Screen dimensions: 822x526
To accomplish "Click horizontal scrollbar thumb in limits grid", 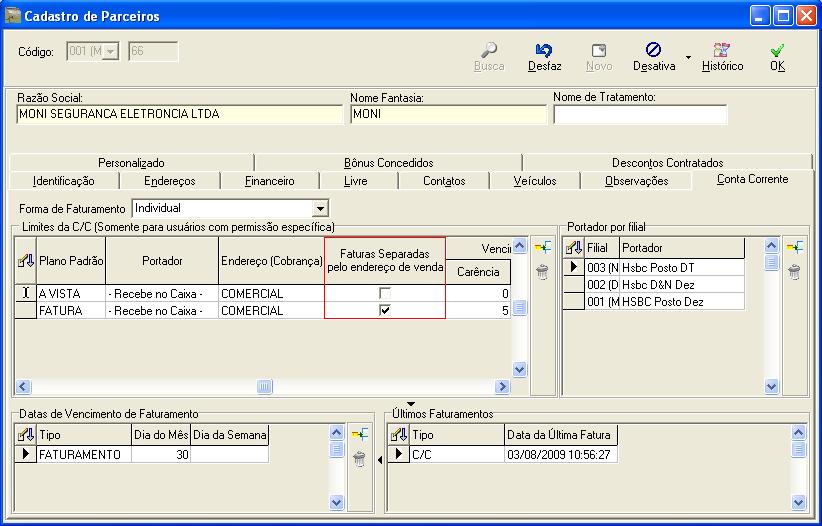I will point(264,387).
